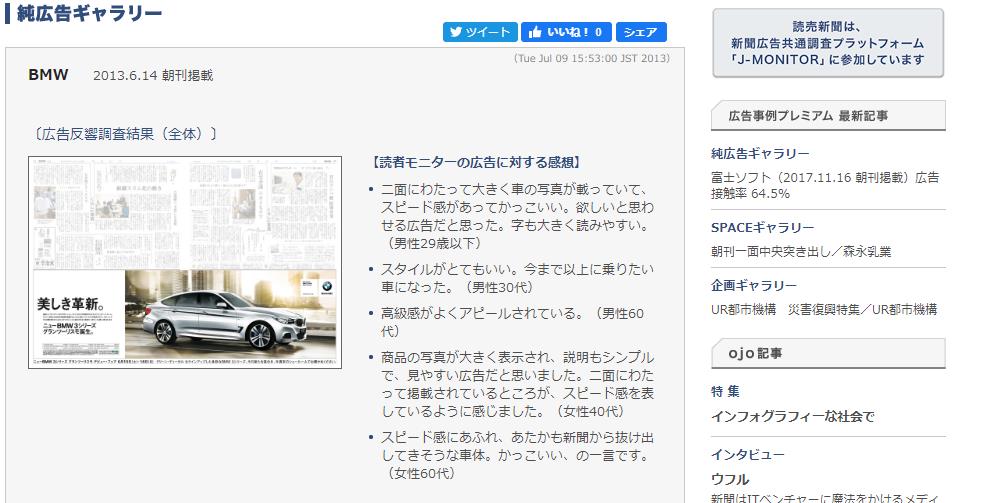The image size is (985, 503).
Task: Select the comment スタイルがとてもいい
Action: pos(517,278)
